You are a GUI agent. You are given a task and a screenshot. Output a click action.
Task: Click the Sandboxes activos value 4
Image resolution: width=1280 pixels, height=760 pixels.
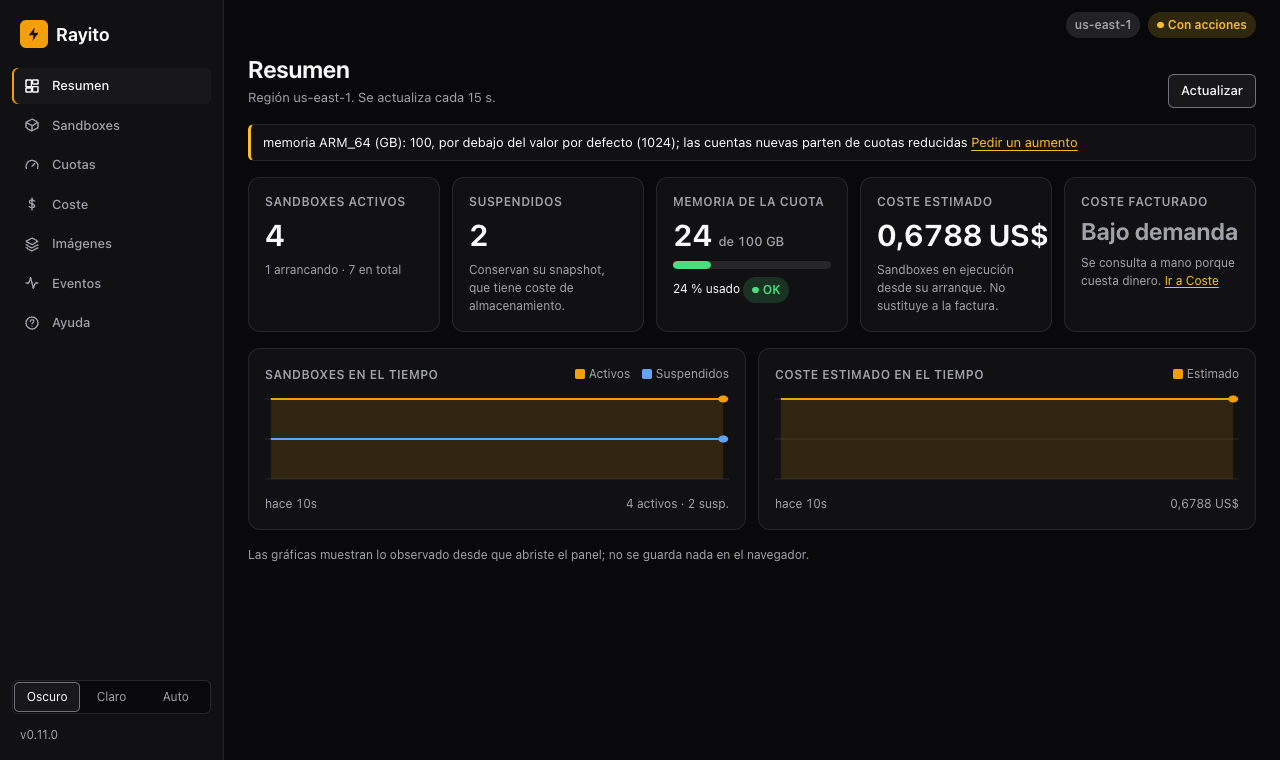(275, 236)
